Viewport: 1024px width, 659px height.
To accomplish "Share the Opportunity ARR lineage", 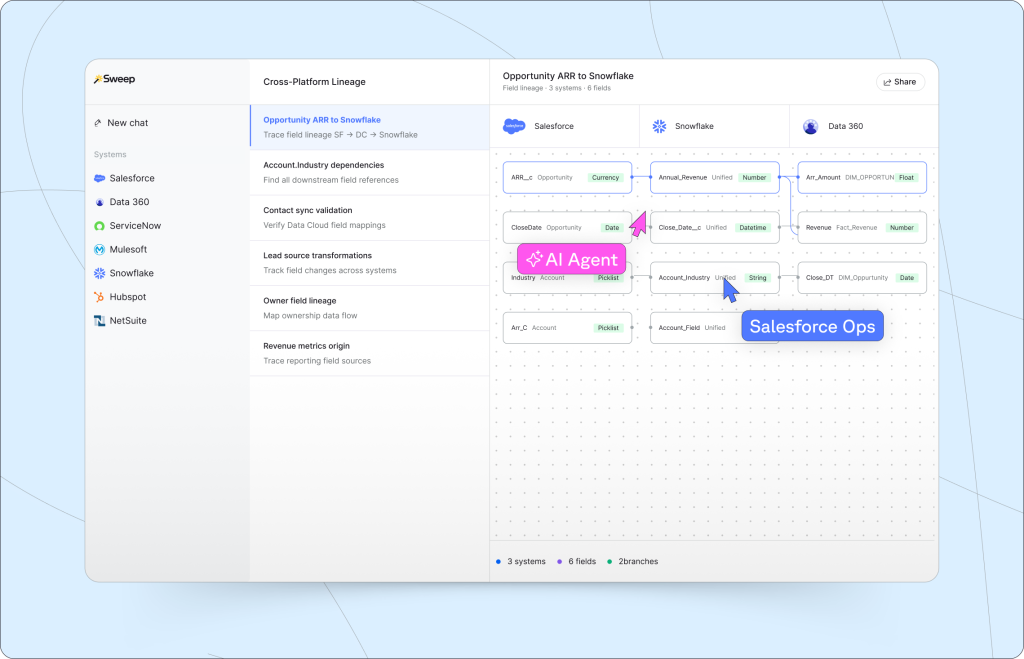I will click(900, 82).
